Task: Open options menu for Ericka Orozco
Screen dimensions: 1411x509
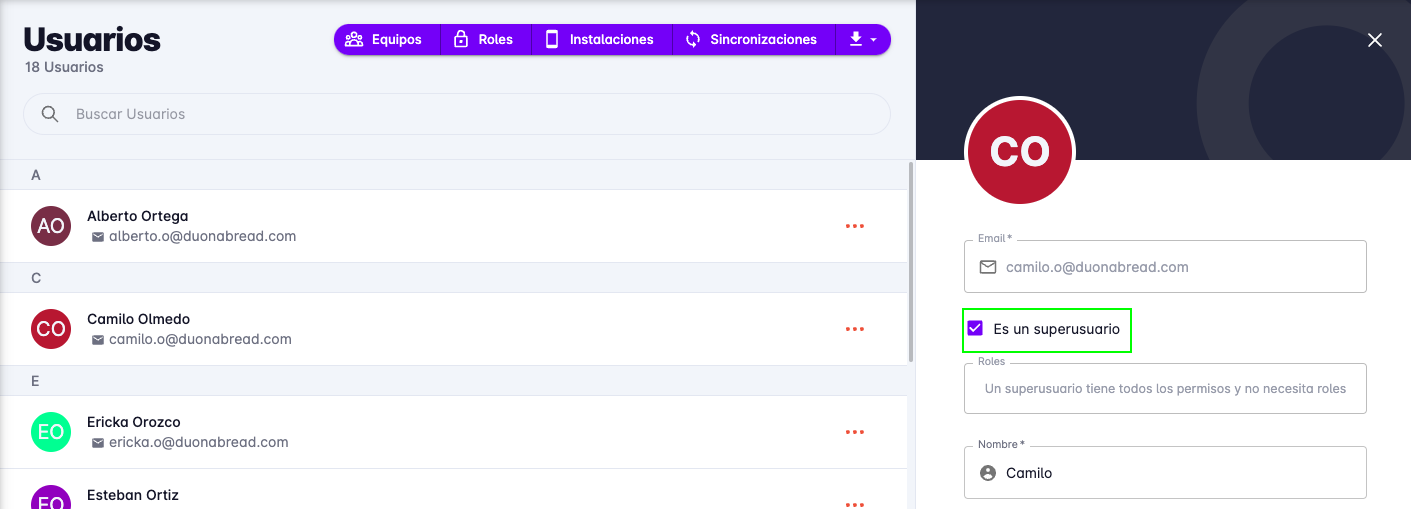Action: [854, 432]
